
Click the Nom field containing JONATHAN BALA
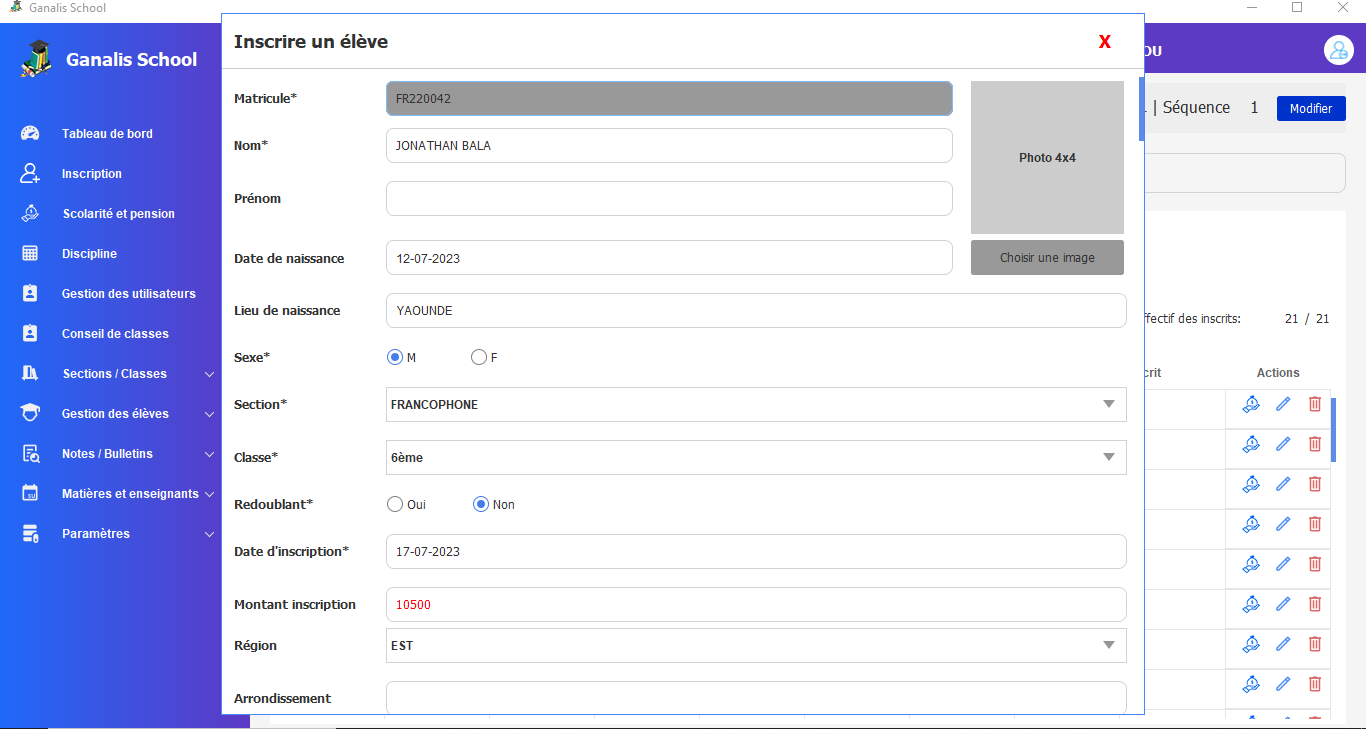click(669, 145)
